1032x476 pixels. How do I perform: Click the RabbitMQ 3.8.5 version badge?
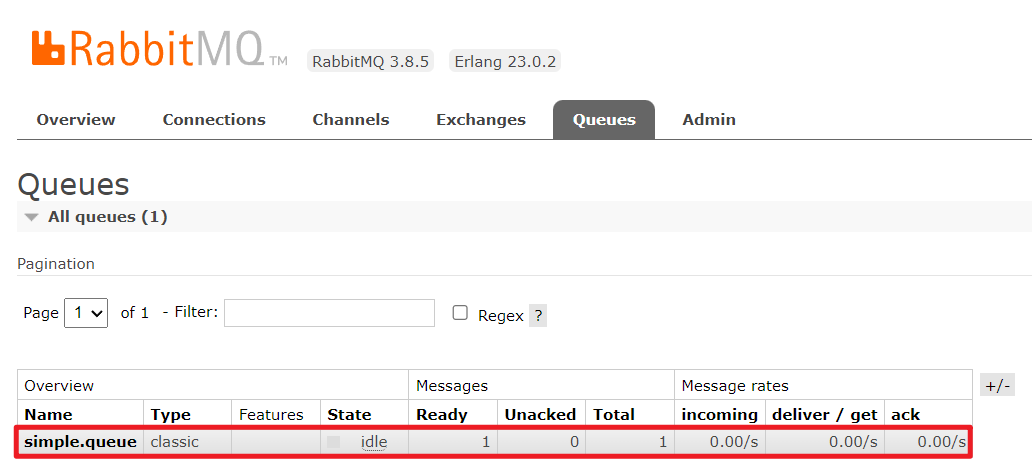coord(371,62)
